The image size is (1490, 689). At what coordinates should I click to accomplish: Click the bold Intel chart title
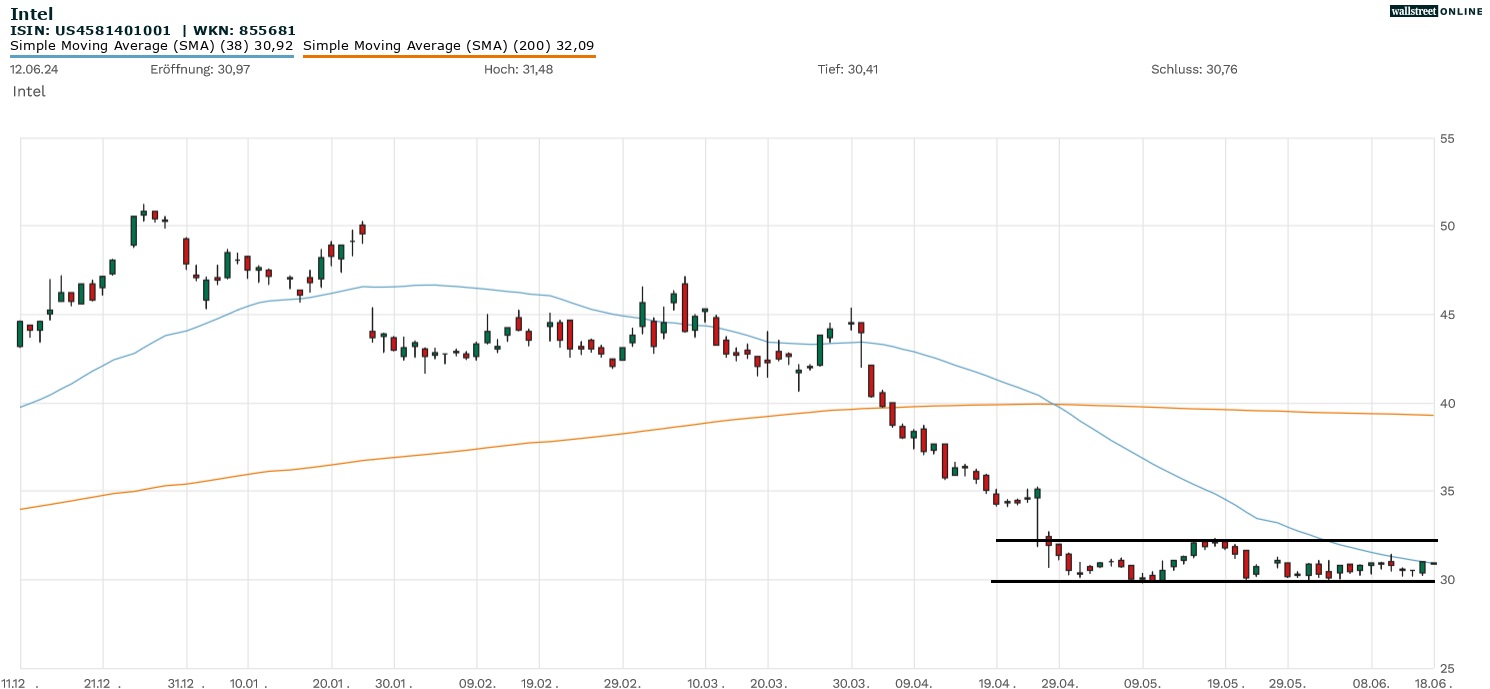click(x=31, y=14)
